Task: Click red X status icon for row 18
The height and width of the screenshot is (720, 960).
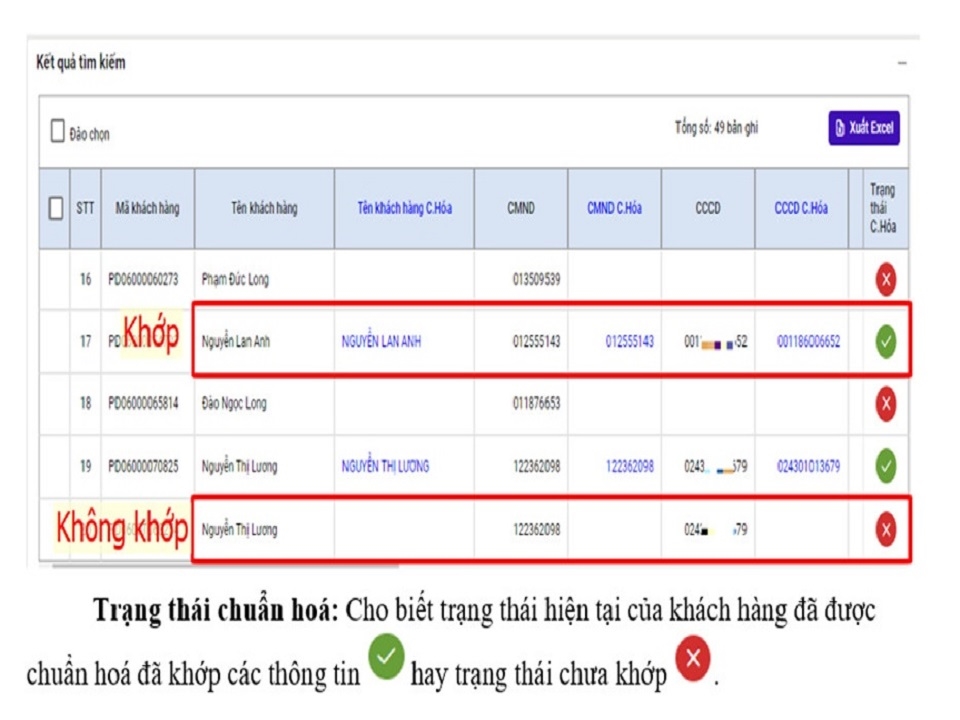Action: 885,404
